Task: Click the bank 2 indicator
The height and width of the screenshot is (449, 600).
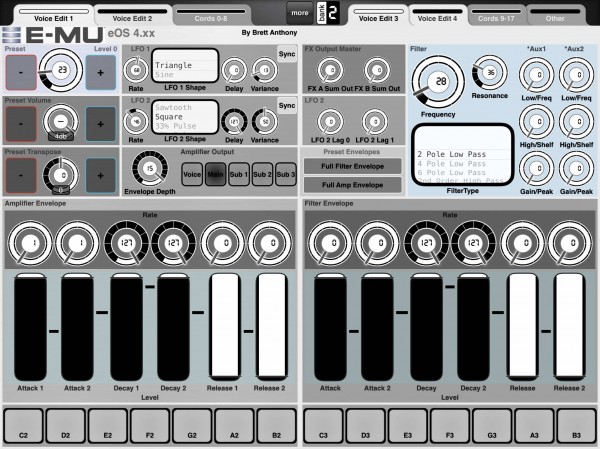Action: tap(328, 13)
